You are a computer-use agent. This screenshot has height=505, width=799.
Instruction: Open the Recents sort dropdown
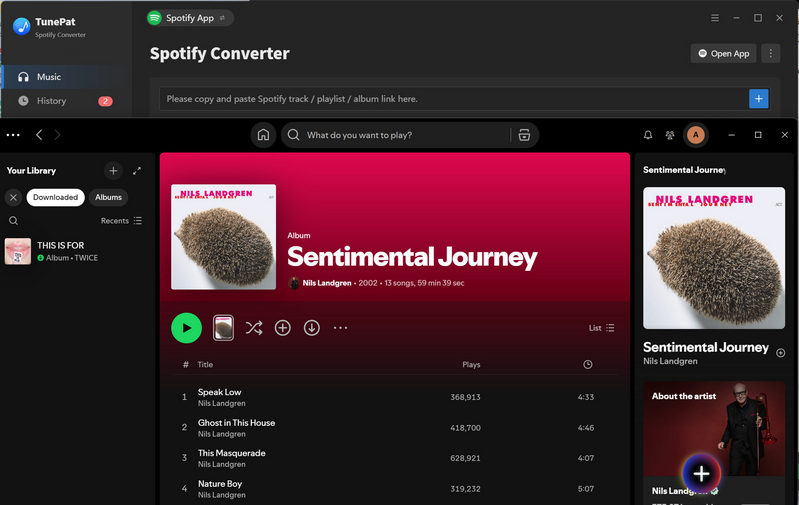coord(121,221)
